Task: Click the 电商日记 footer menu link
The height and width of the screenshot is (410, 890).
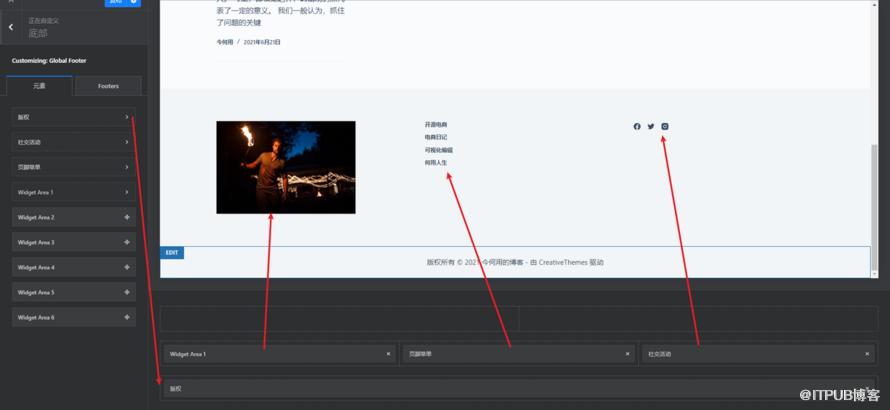Action: coord(436,137)
